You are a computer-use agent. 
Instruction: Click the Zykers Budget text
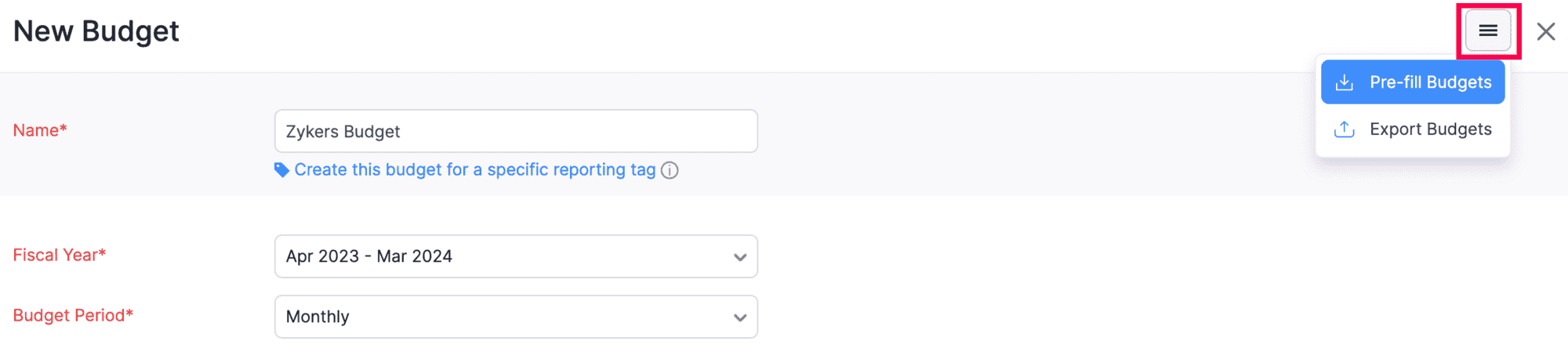(343, 132)
